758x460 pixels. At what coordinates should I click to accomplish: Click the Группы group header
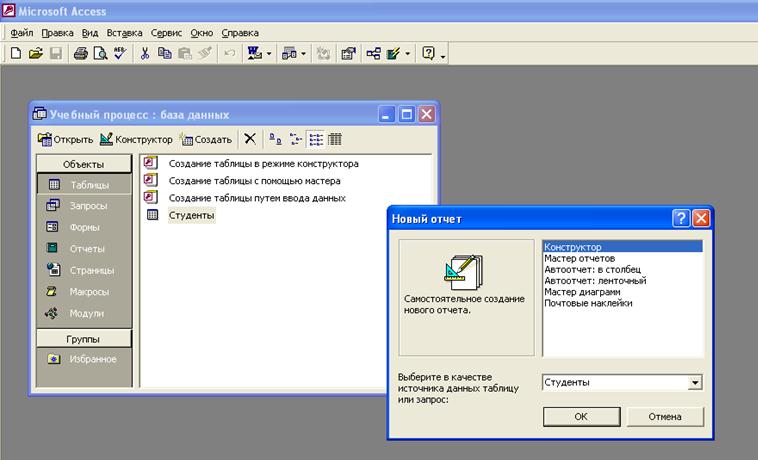coord(84,339)
